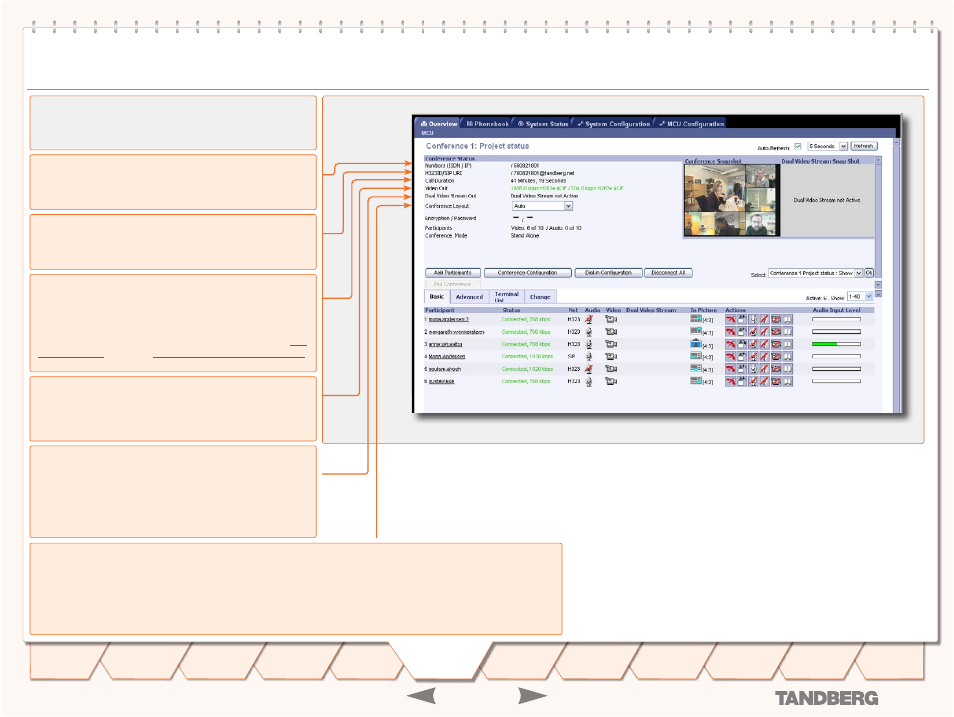Click the Video camera icon for participant 4
This screenshot has height=717, width=954.
coord(611,356)
